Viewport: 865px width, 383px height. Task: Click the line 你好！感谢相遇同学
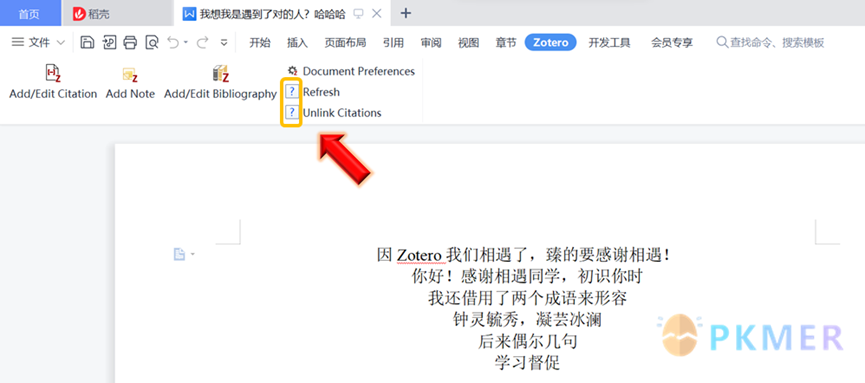point(527,276)
